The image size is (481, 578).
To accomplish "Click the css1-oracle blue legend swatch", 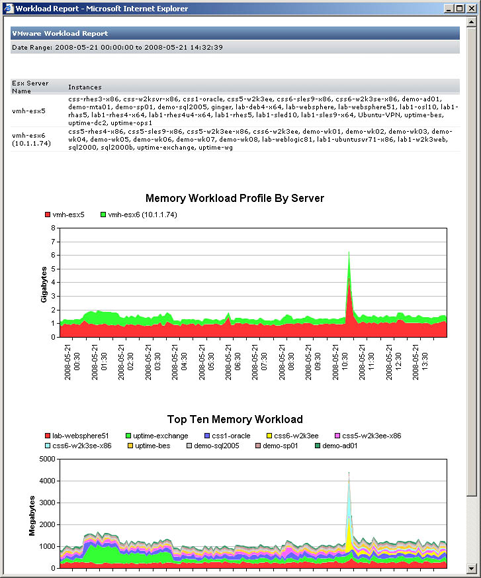I will 207,436.
